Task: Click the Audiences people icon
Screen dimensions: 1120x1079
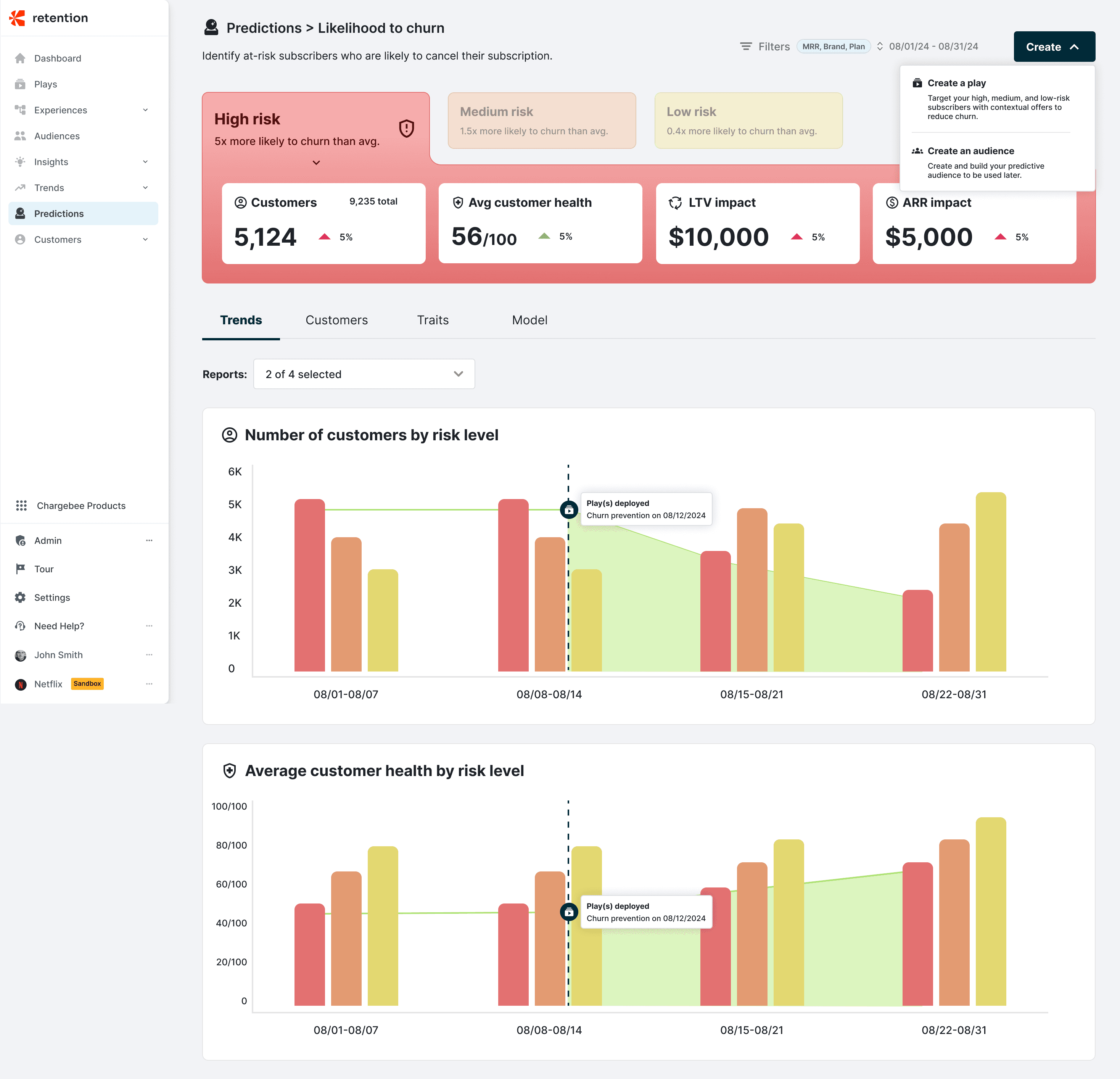Action: pos(21,136)
